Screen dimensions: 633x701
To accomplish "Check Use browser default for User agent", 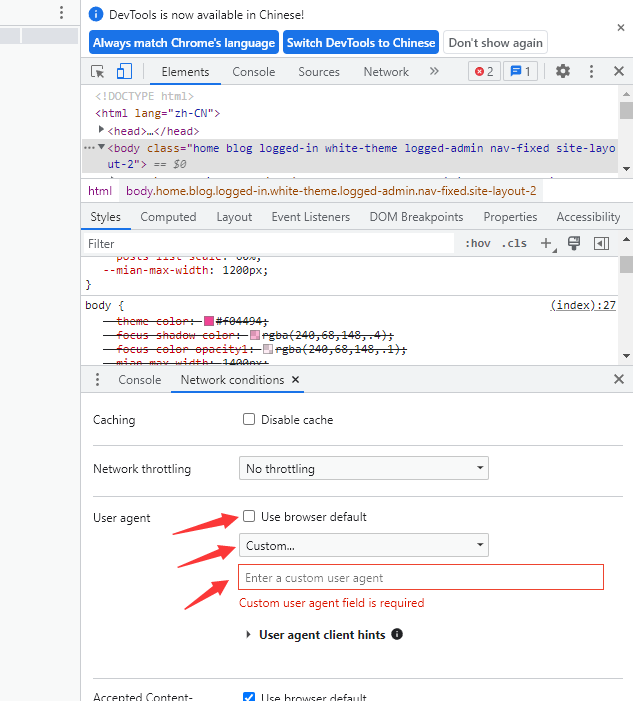I will tap(249, 517).
